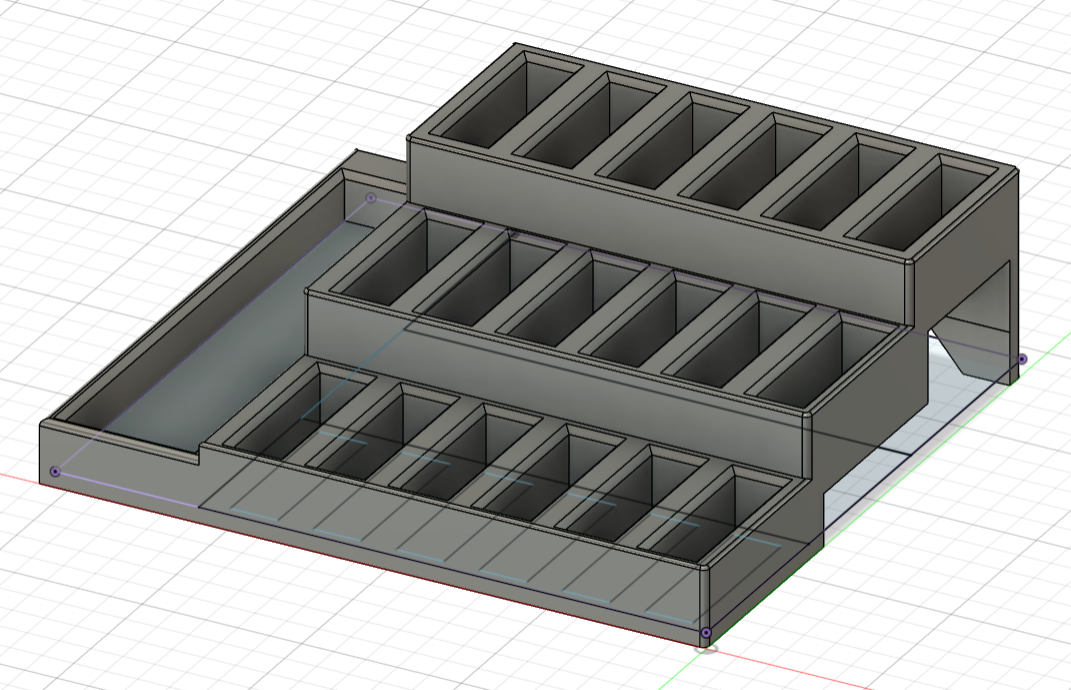
Task: Select sketch point at tray's front-left corner
Action: [55, 471]
